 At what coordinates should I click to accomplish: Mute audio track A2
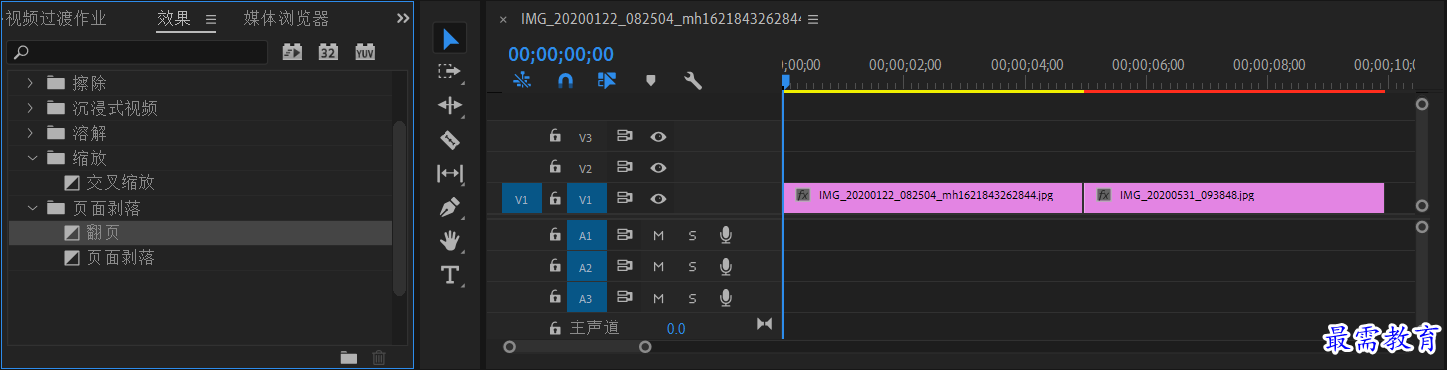click(x=658, y=267)
